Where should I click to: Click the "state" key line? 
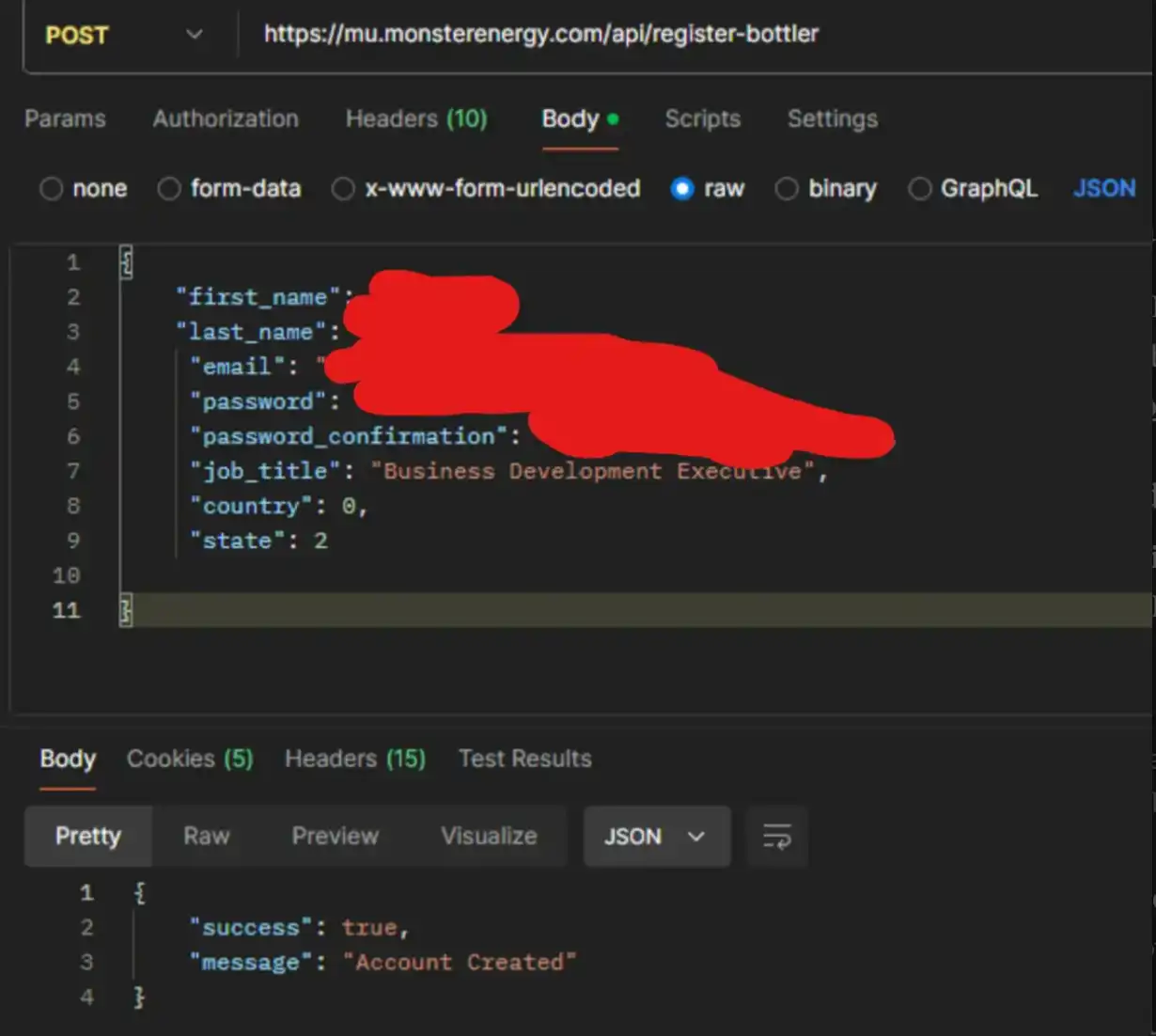(x=238, y=541)
